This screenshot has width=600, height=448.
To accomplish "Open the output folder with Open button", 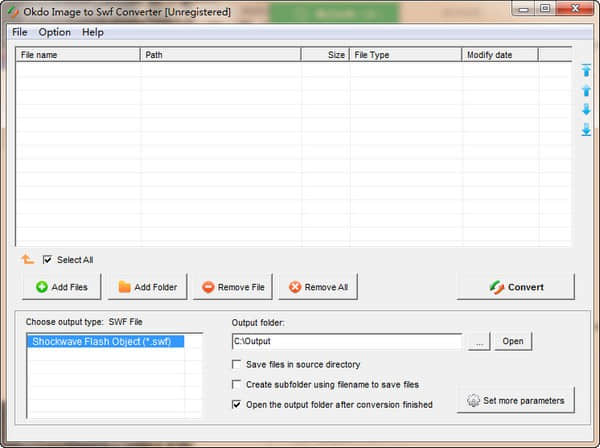I will pyautogui.click(x=513, y=341).
